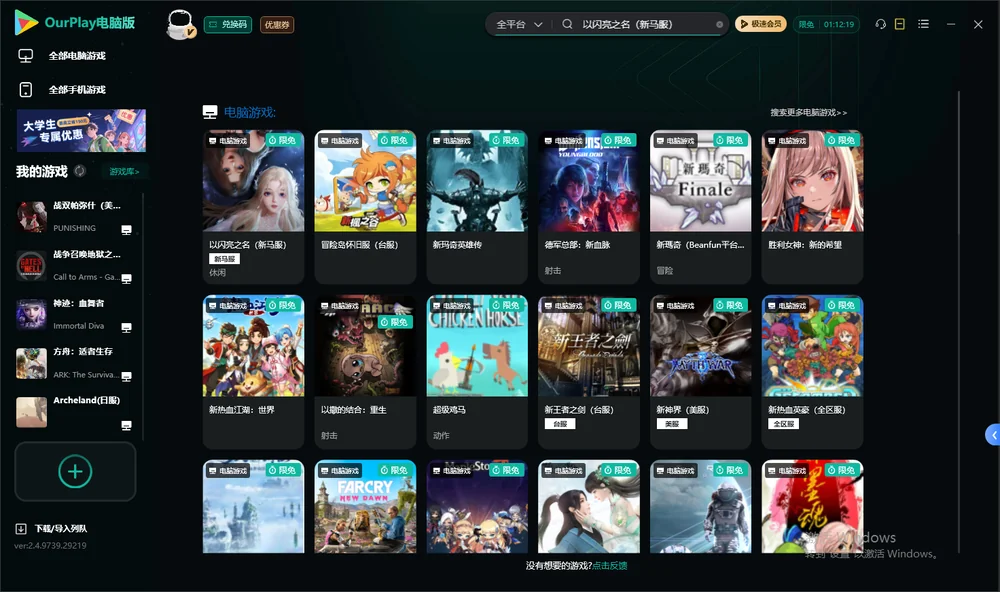This screenshot has width=1000, height=592.
Task: Click the 极速会员 membership button
Action: pyautogui.click(x=761, y=24)
